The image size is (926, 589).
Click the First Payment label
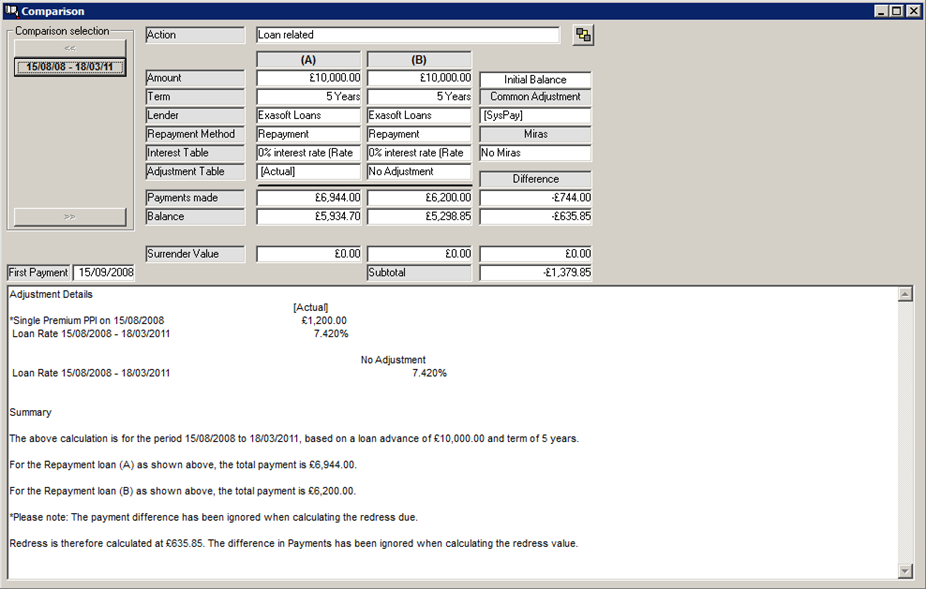click(38, 273)
